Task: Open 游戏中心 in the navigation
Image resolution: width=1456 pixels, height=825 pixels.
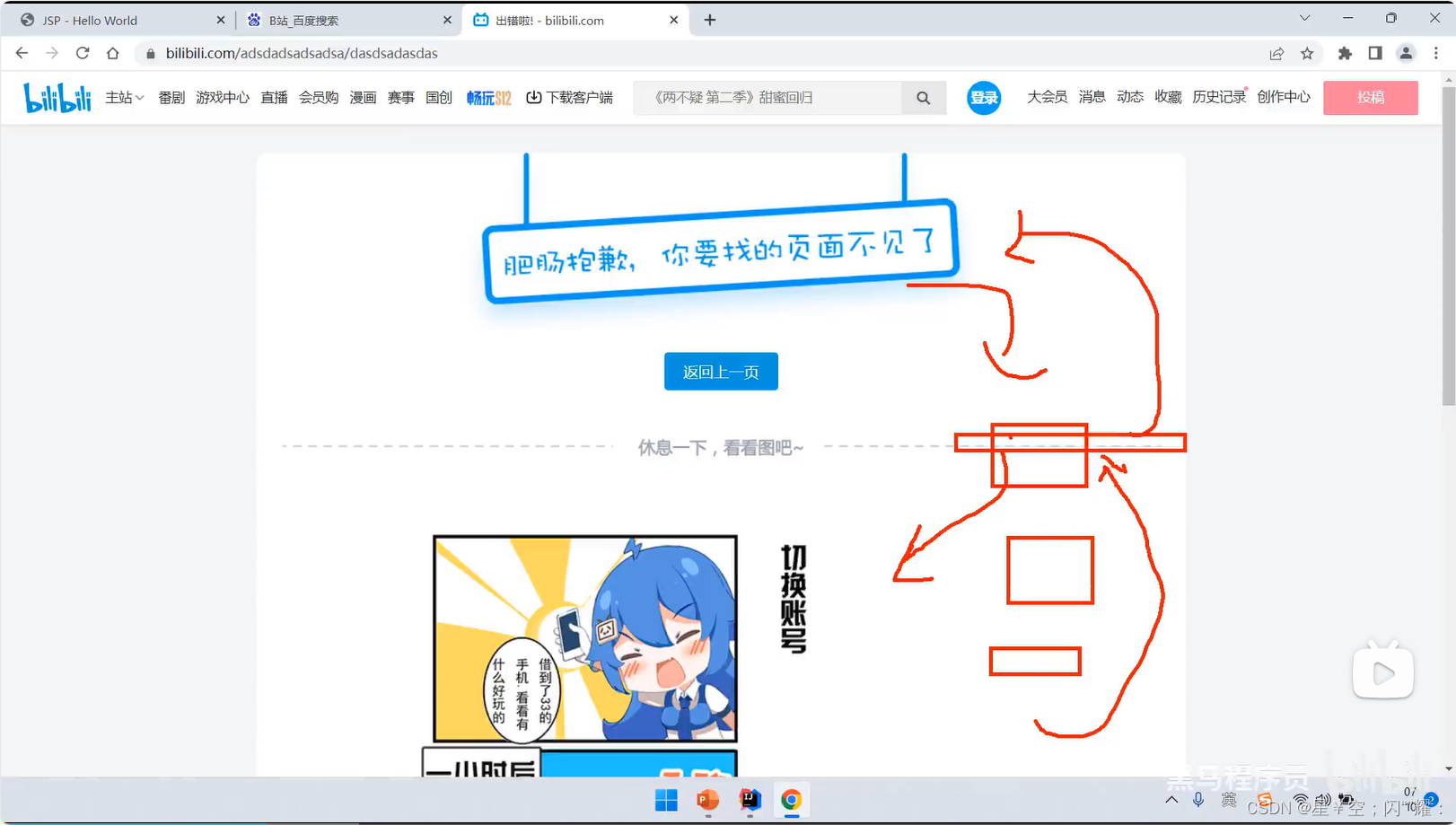Action: (223, 97)
